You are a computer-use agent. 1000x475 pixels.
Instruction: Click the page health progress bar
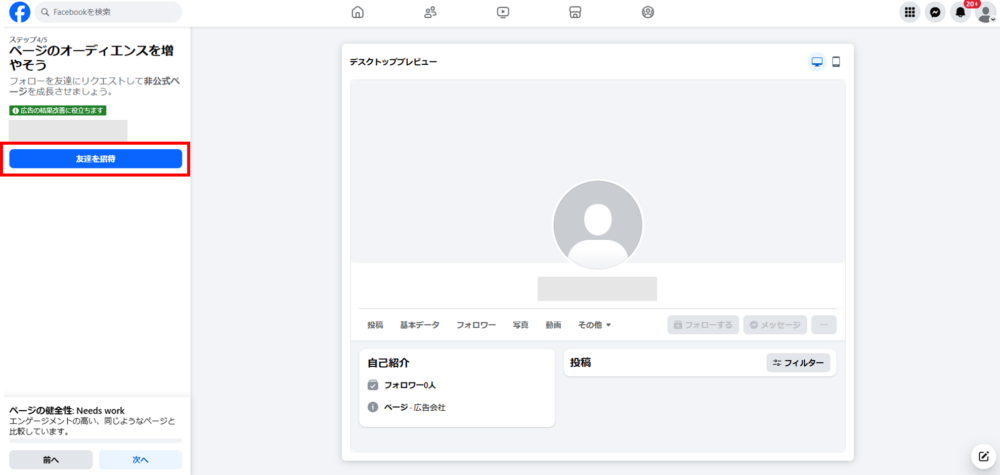[96, 440]
